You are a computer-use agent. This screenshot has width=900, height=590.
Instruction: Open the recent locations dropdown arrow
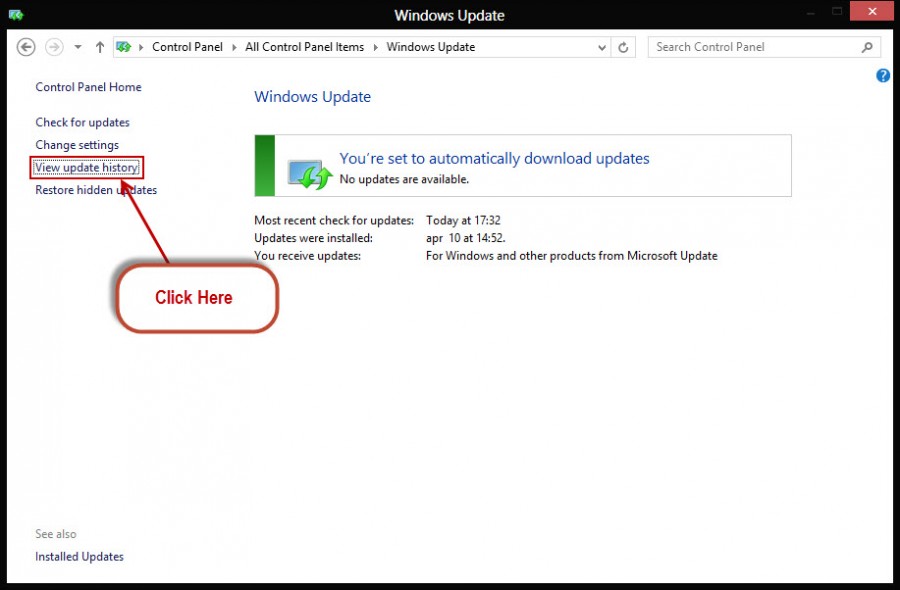77,47
